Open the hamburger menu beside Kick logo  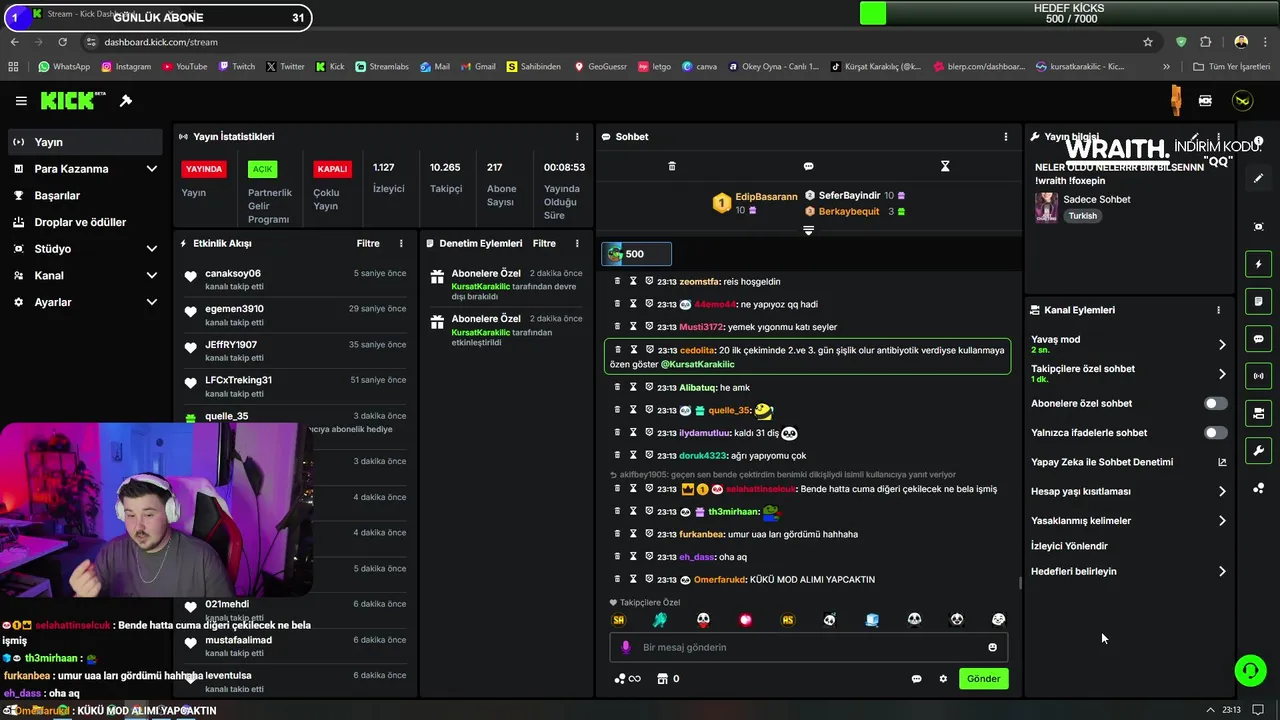(x=21, y=101)
